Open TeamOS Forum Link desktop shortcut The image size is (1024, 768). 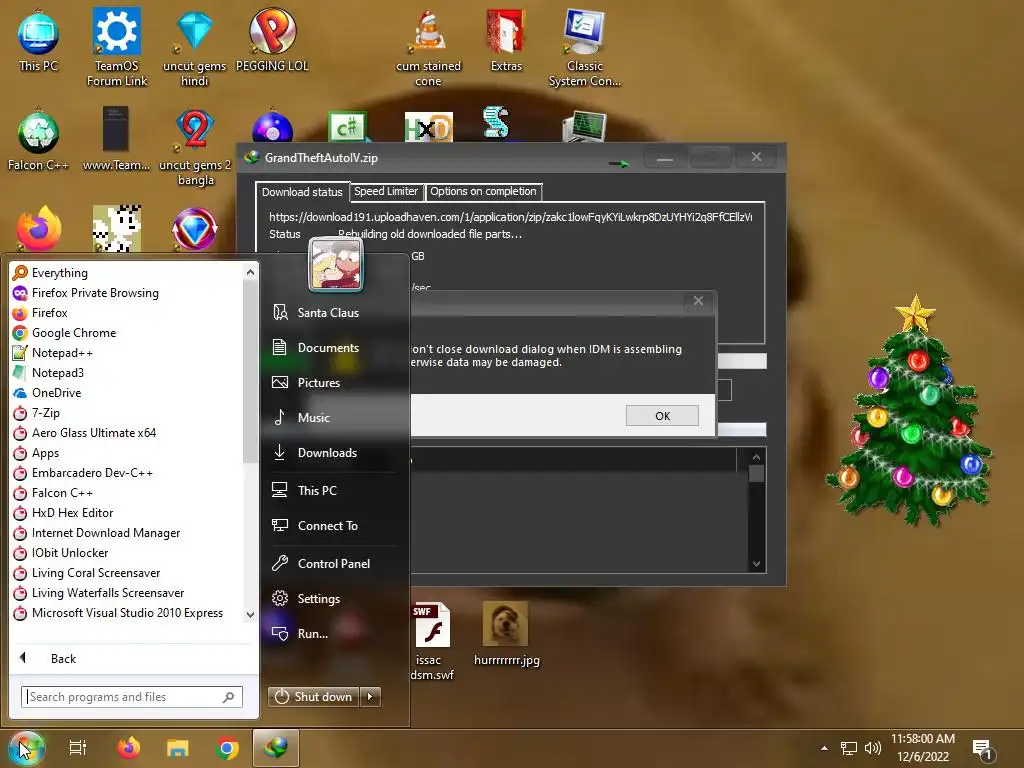click(117, 47)
